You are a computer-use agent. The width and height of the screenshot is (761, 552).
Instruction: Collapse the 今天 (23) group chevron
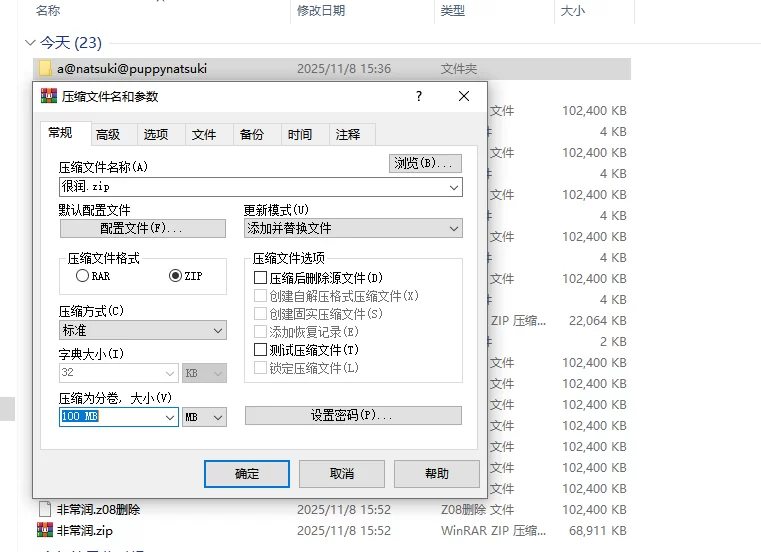(28, 43)
